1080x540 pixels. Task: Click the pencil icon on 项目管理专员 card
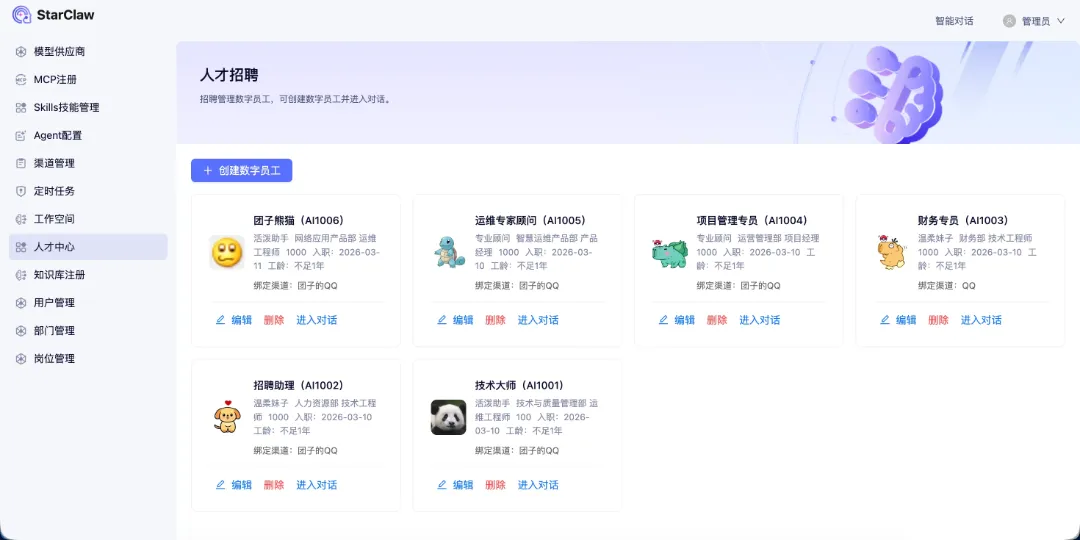(663, 320)
